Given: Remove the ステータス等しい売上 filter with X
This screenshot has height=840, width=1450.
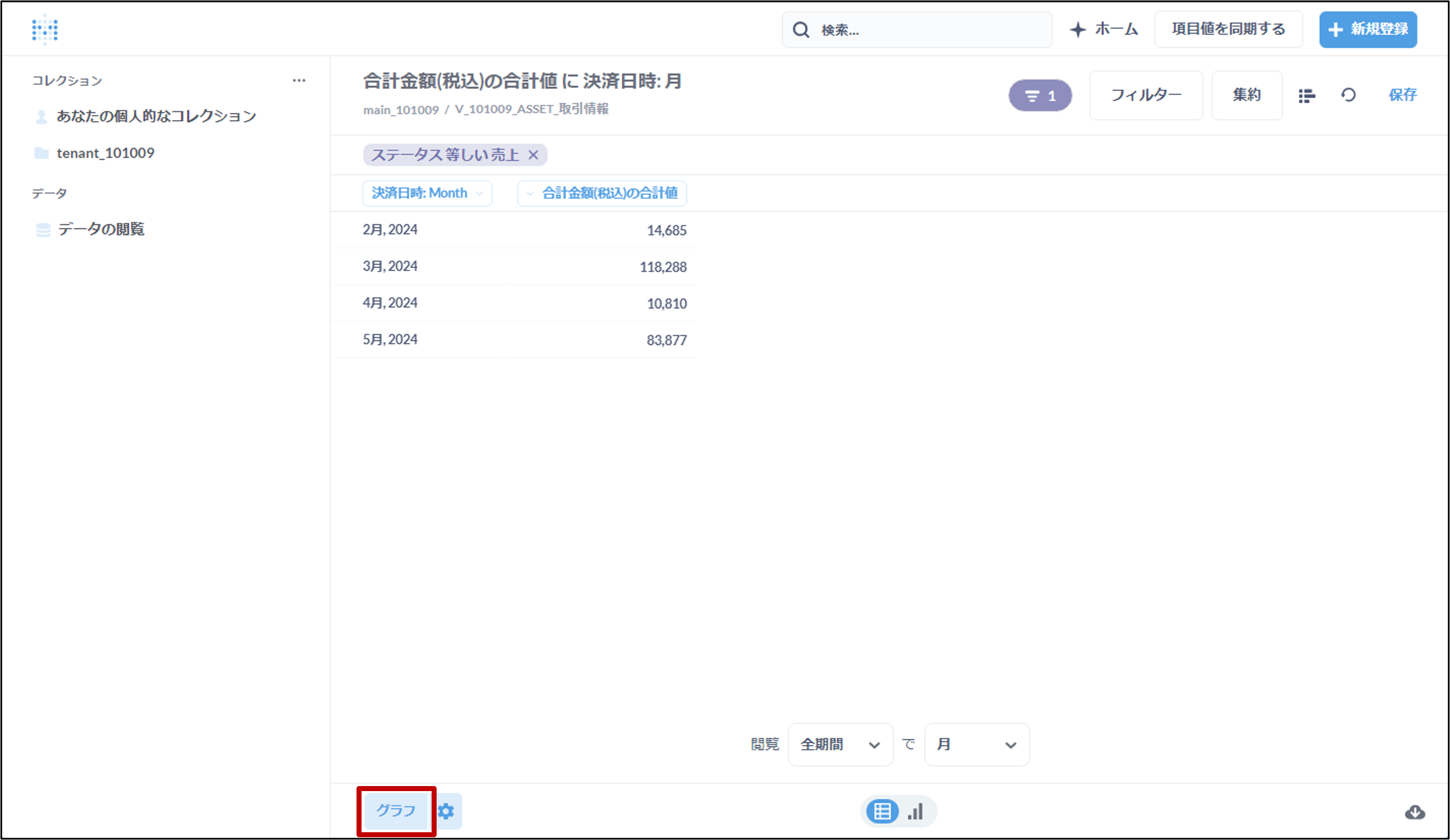Looking at the screenshot, I should 533,155.
